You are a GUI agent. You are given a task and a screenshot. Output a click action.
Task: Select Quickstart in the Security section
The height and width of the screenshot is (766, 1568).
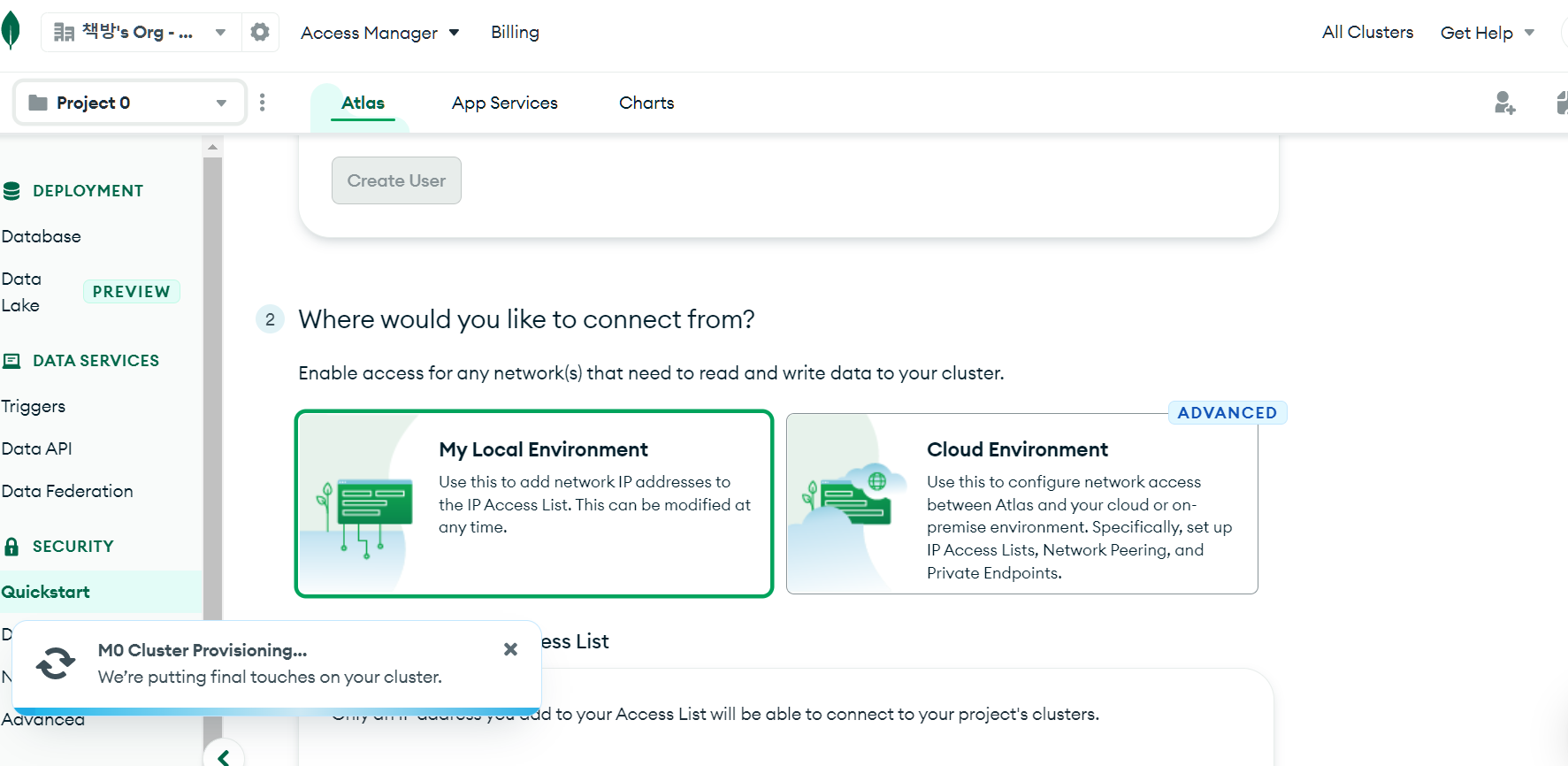click(101, 592)
